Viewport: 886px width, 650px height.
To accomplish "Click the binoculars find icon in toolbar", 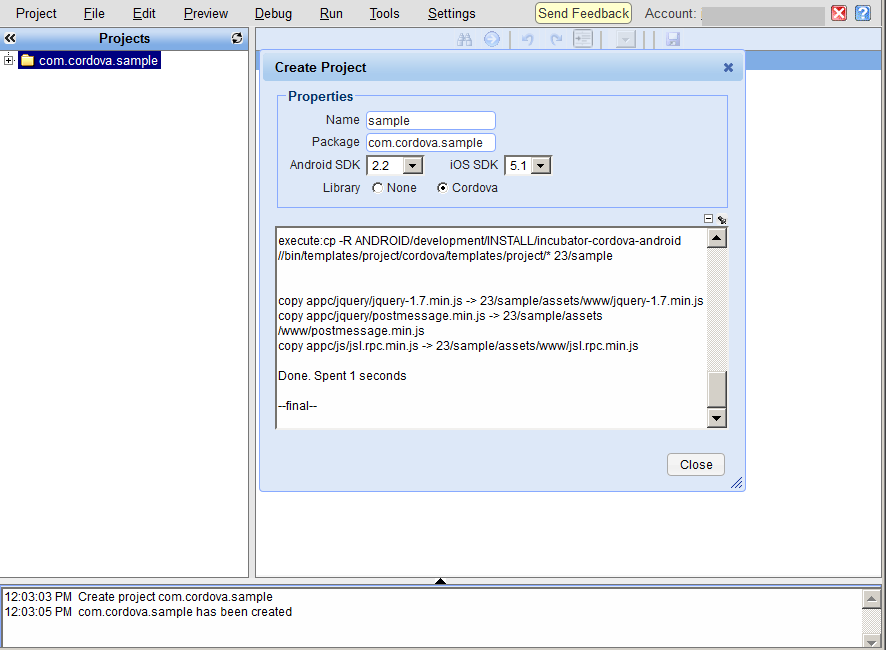I will [464, 39].
